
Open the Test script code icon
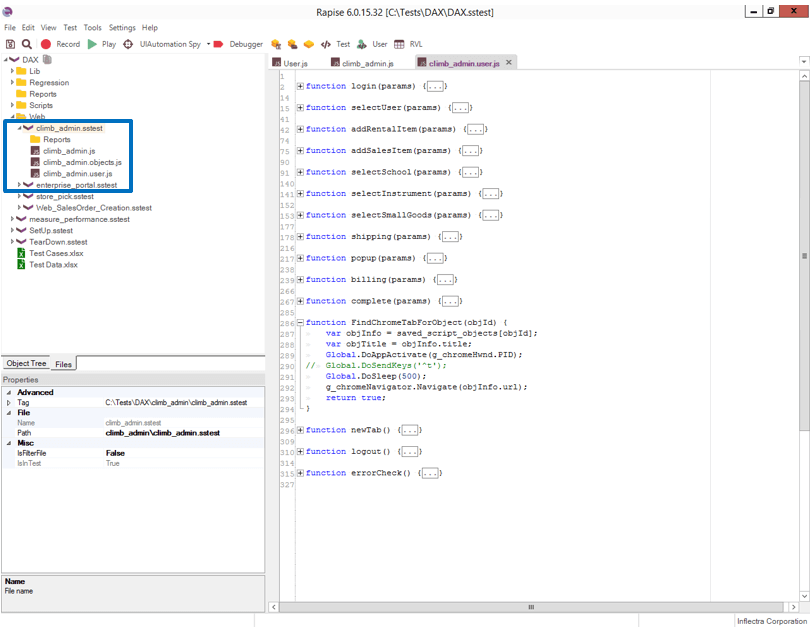click(x=325, y=44)
